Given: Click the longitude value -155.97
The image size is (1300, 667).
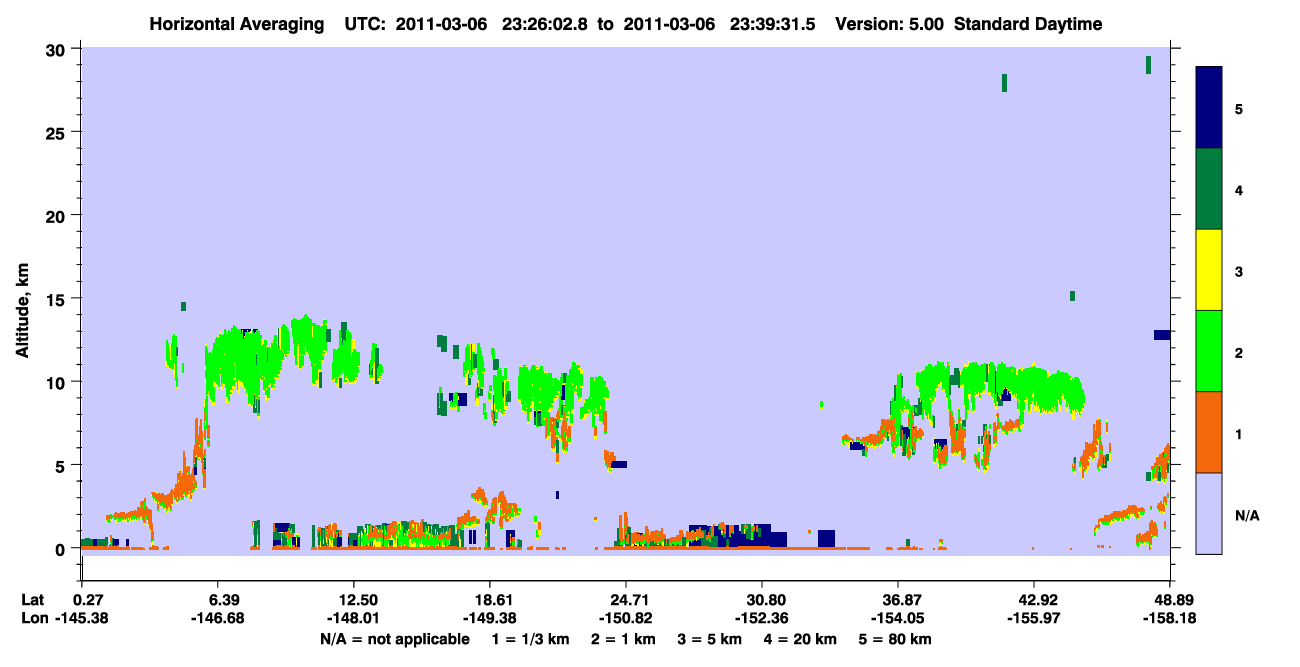Looking at the screenshot, I should pos(1034,619).
